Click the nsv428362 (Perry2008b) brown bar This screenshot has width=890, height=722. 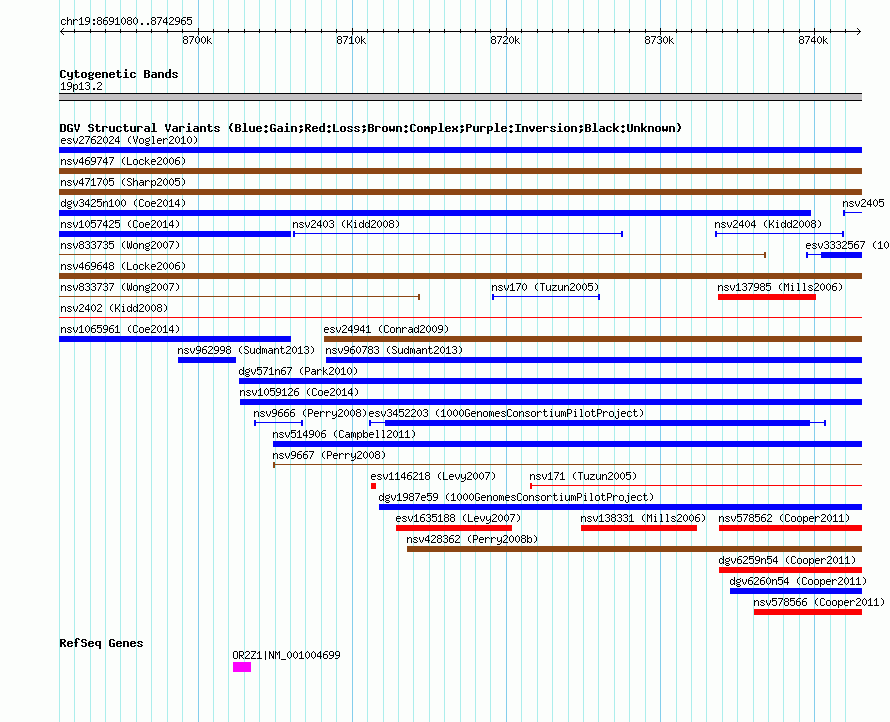[635, 549]
